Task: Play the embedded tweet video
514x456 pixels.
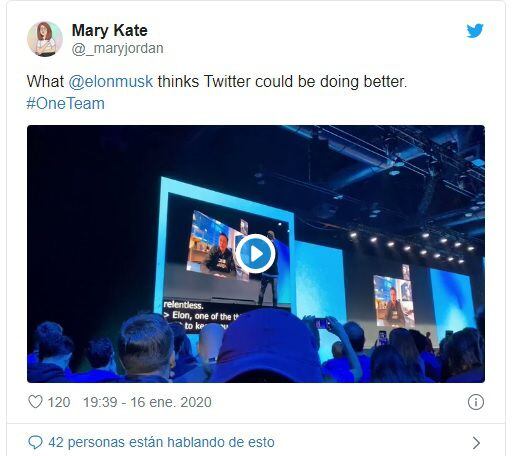Action: [256, 254]
